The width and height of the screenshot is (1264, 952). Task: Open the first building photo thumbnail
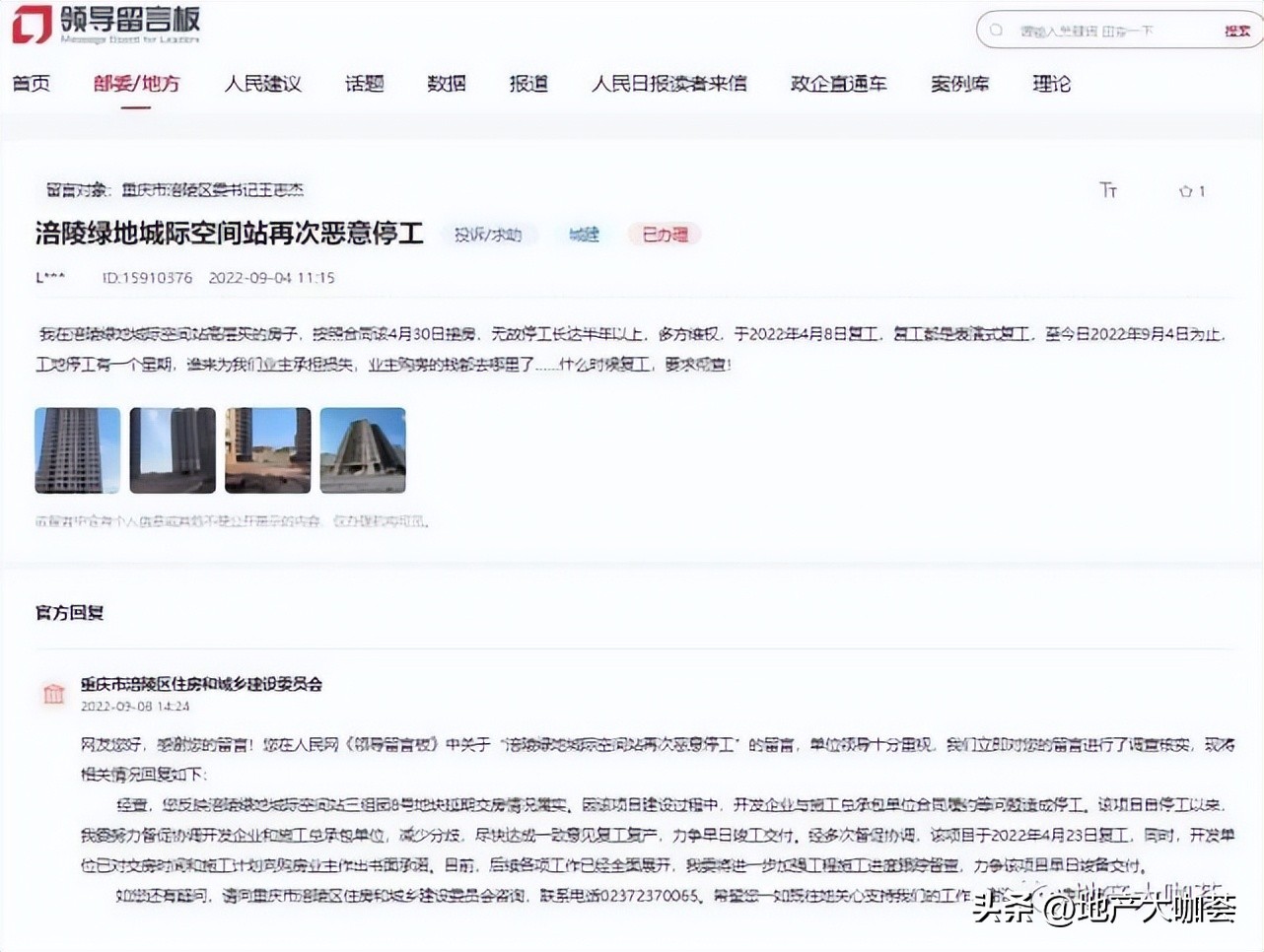(76, 449)
